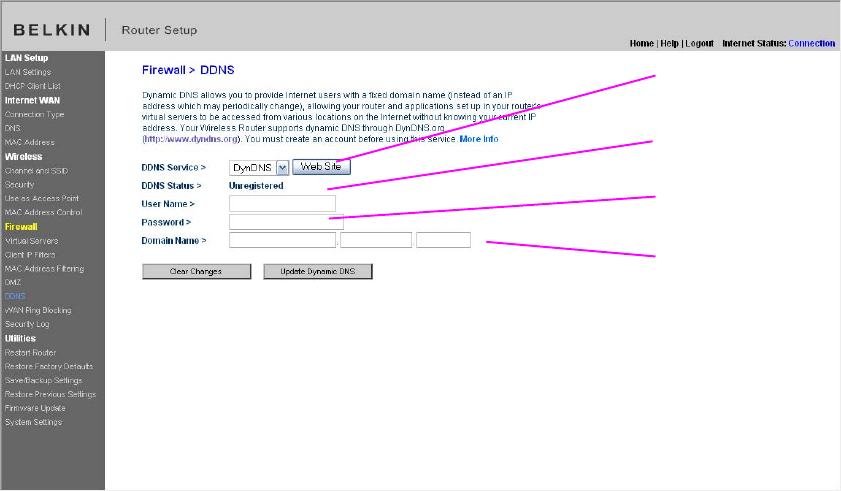Viewport: 841px width, 491px height.
Task: Click the Unregistered status text
Action: pyautogui.click(x=256, y=186)
